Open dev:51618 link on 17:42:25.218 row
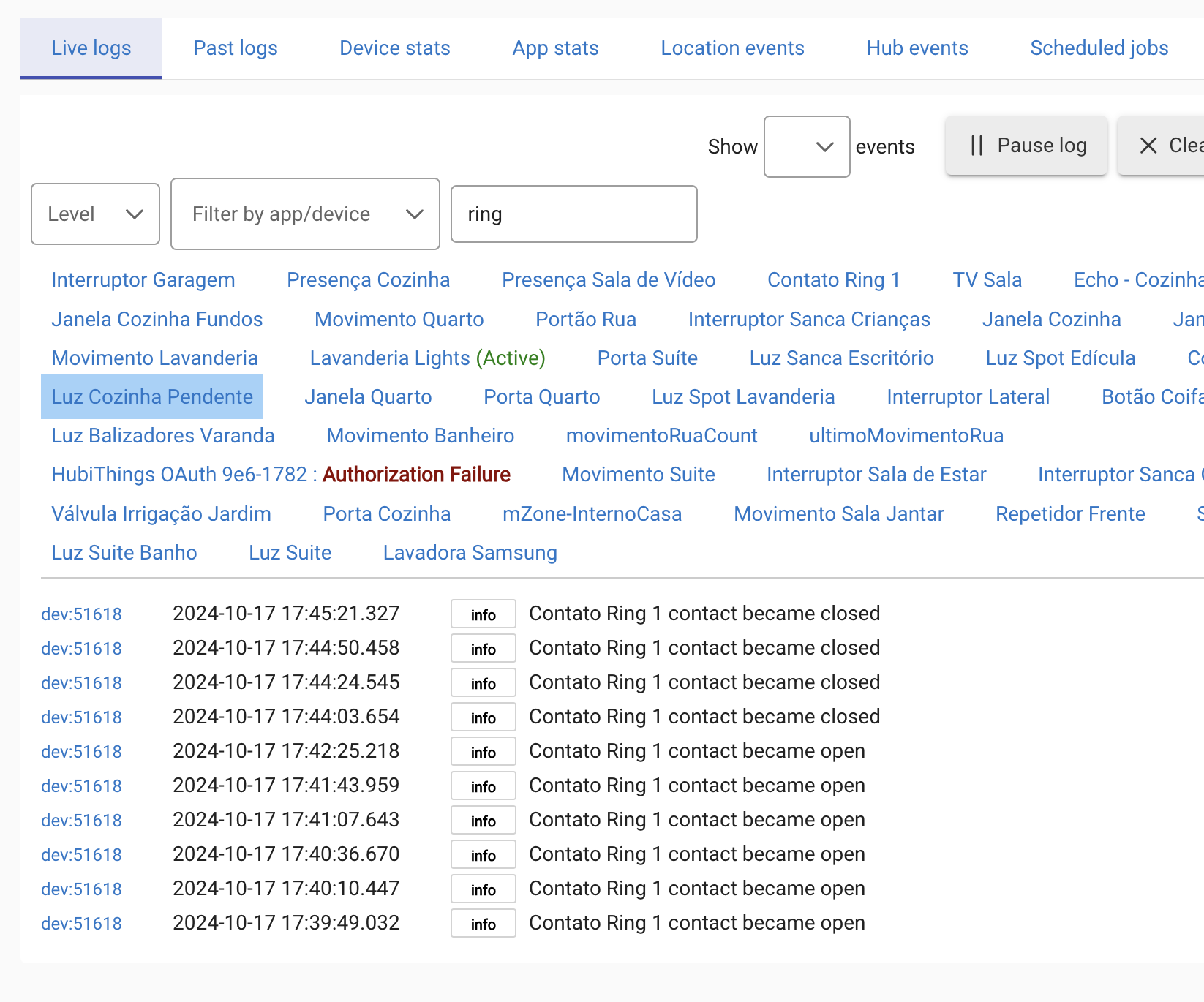Screen dimensions: 1204x1002 (x=81, y=752)
